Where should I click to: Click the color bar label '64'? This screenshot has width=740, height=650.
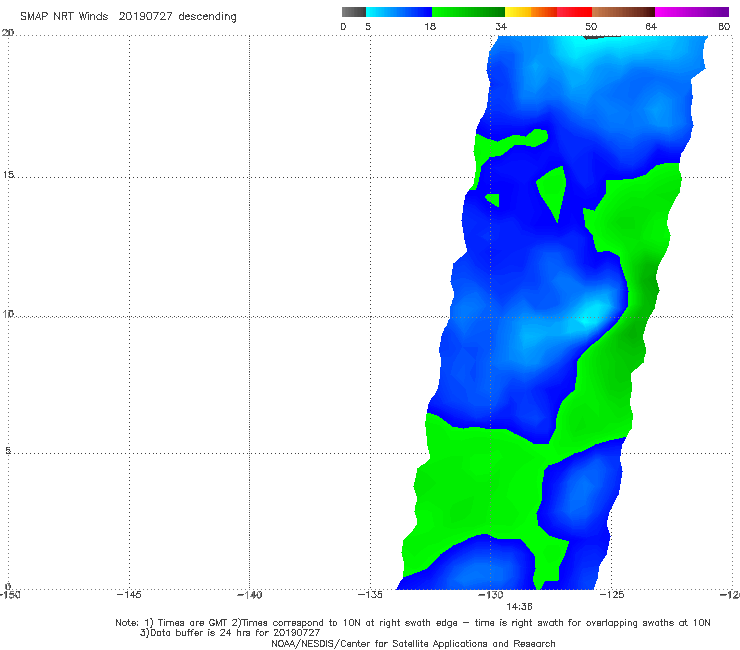tap(651, 27)
